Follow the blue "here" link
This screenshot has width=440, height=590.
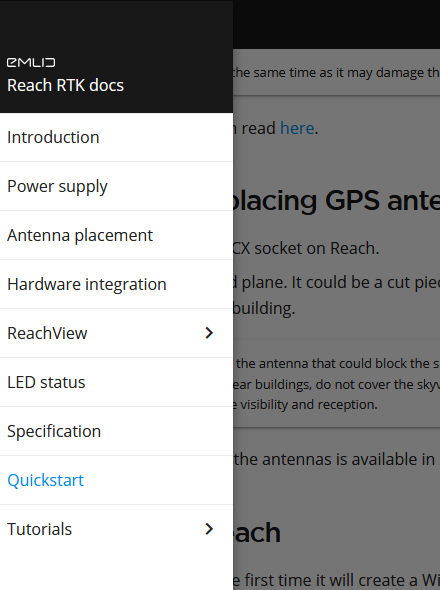(x=297, y=128)
